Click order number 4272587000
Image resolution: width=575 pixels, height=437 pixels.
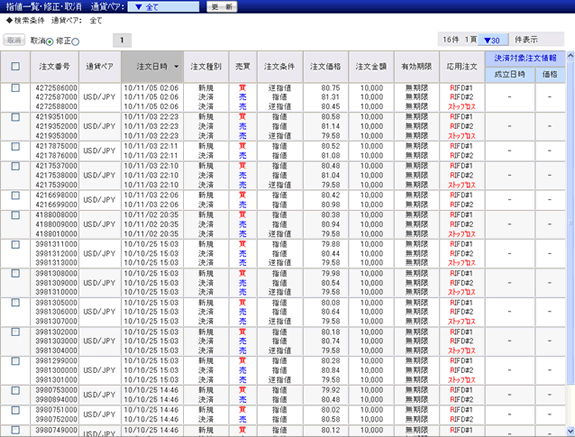56,97
